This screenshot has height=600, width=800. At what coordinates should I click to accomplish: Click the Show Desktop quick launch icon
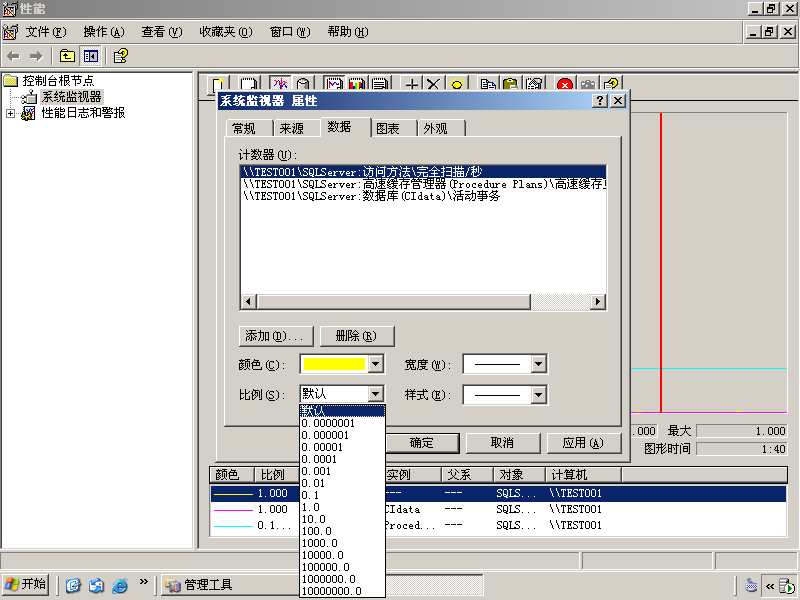tap(73, 585)
